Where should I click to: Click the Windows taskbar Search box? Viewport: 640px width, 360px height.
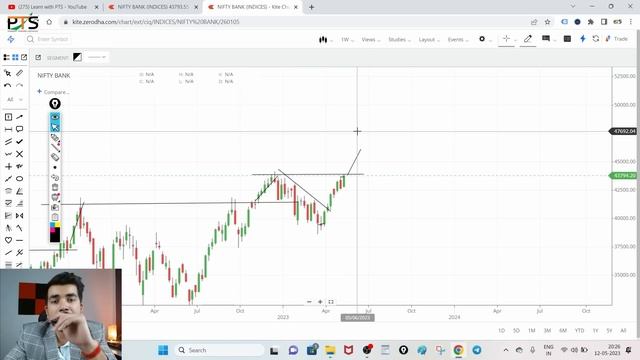pos(220,350)
